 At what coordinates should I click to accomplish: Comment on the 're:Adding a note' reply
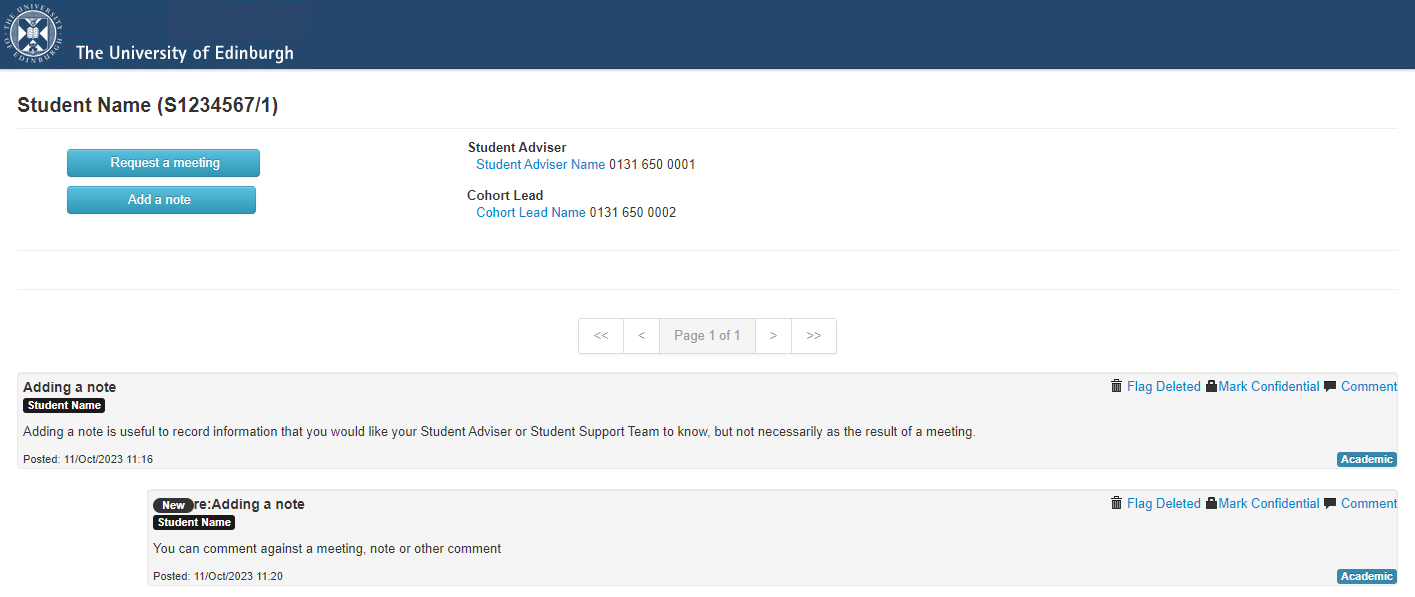click(x=1369, y=503)
